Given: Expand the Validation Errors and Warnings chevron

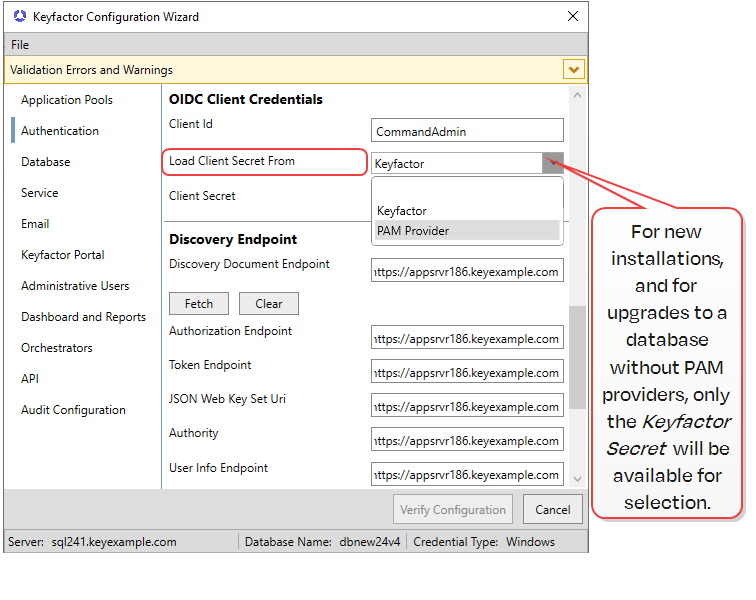Looking at the screenshot, I should [x=573, y=70].
